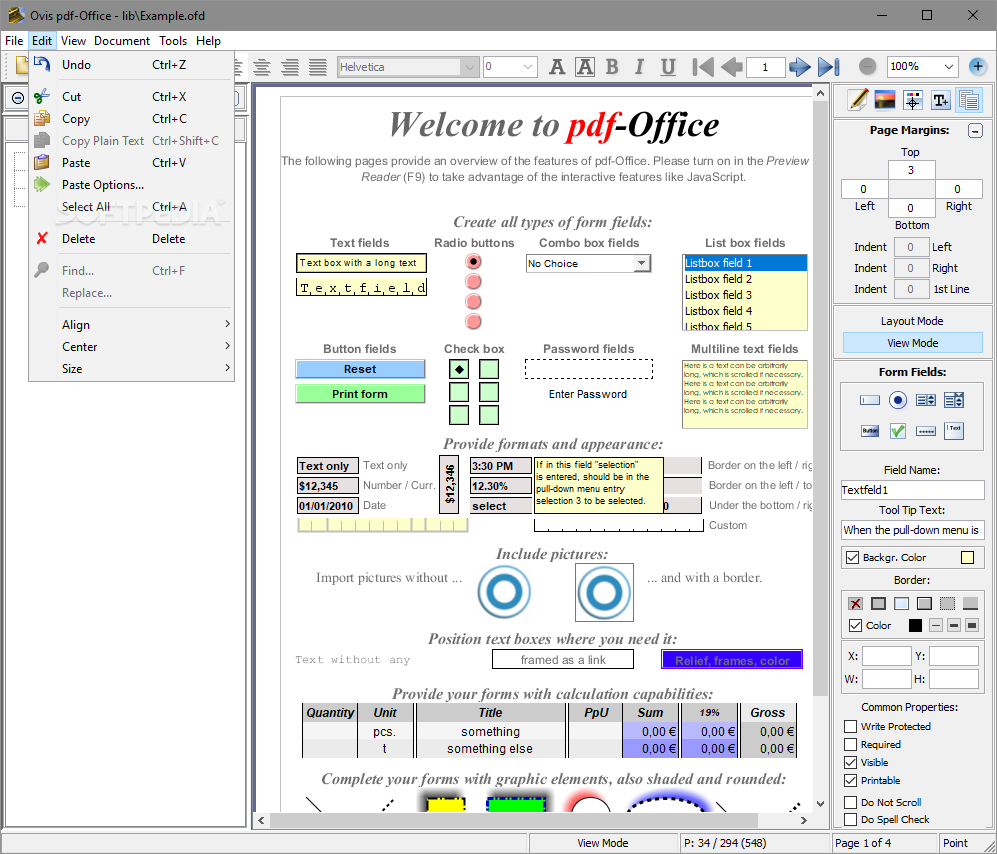The height and width of the screenshot is (854, 997).
Task: Choose the thinnest border line width
Action: 936,625
